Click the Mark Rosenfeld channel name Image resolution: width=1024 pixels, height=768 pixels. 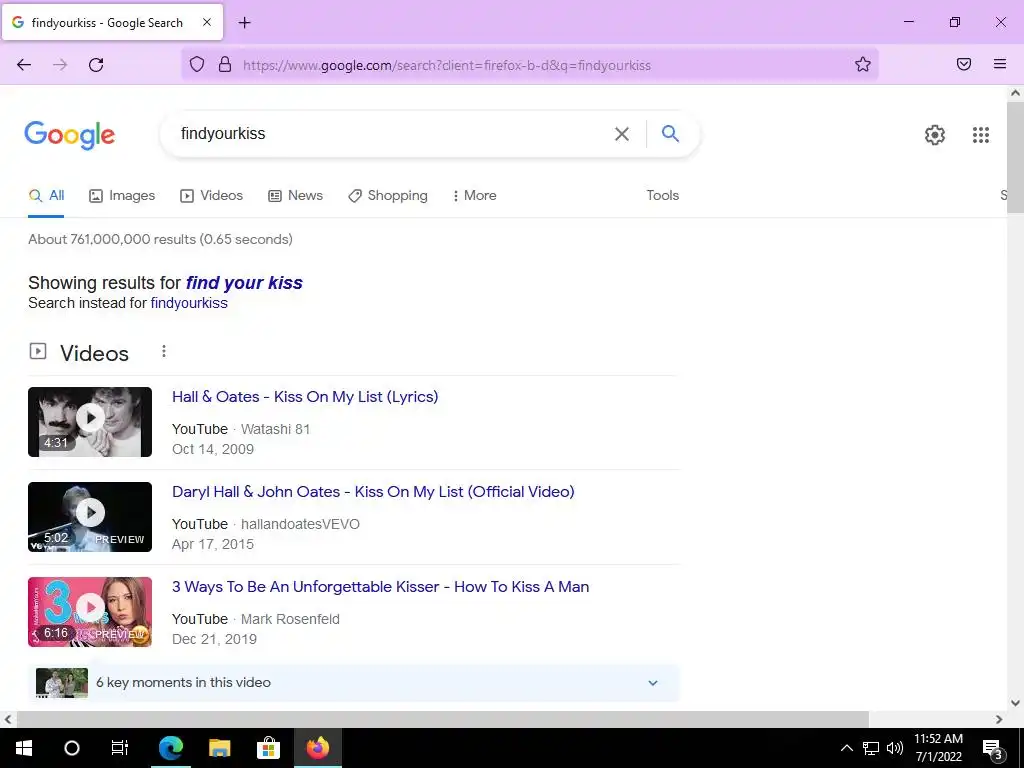291,619
